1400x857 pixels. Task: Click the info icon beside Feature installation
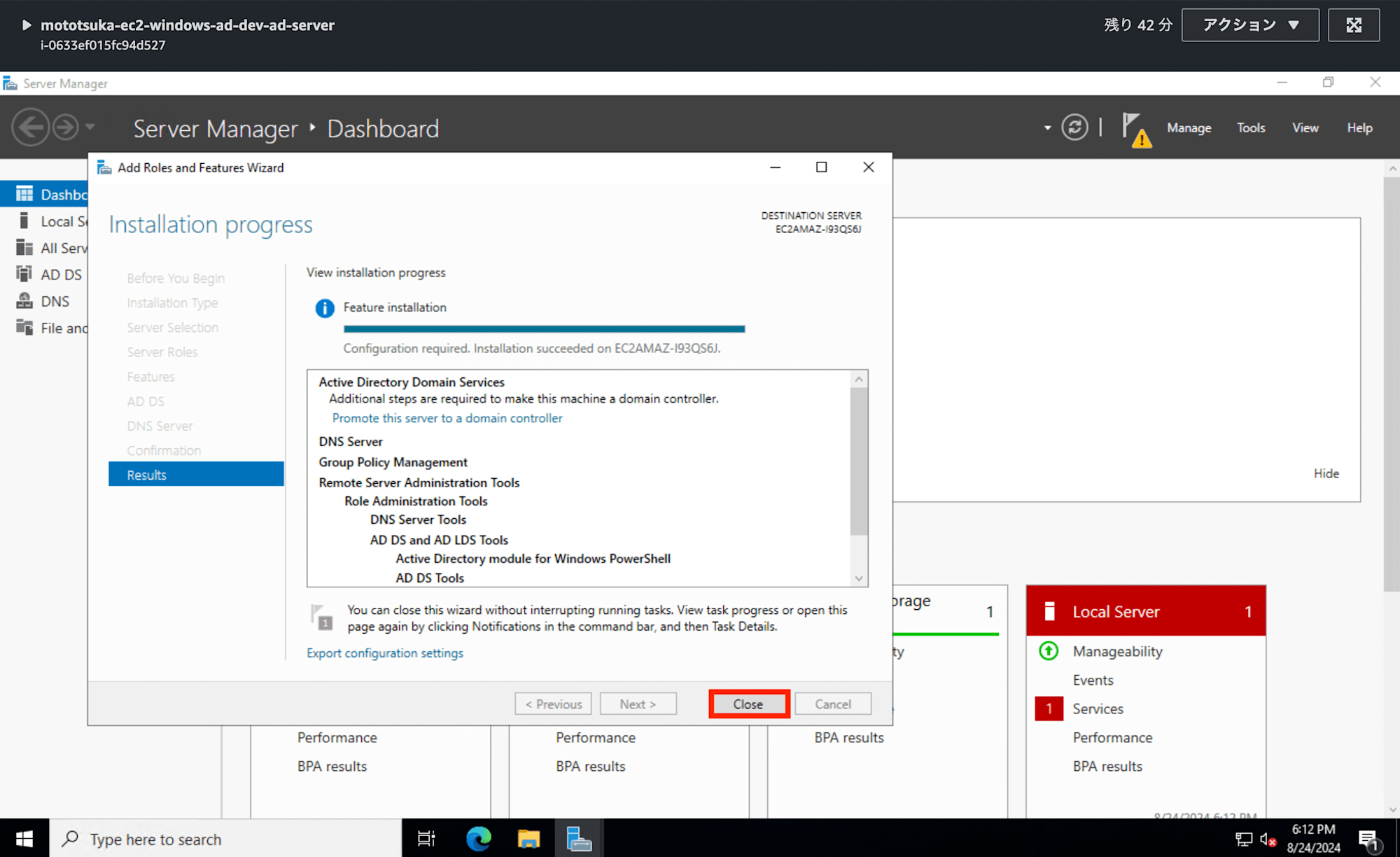tap(325, 308)
